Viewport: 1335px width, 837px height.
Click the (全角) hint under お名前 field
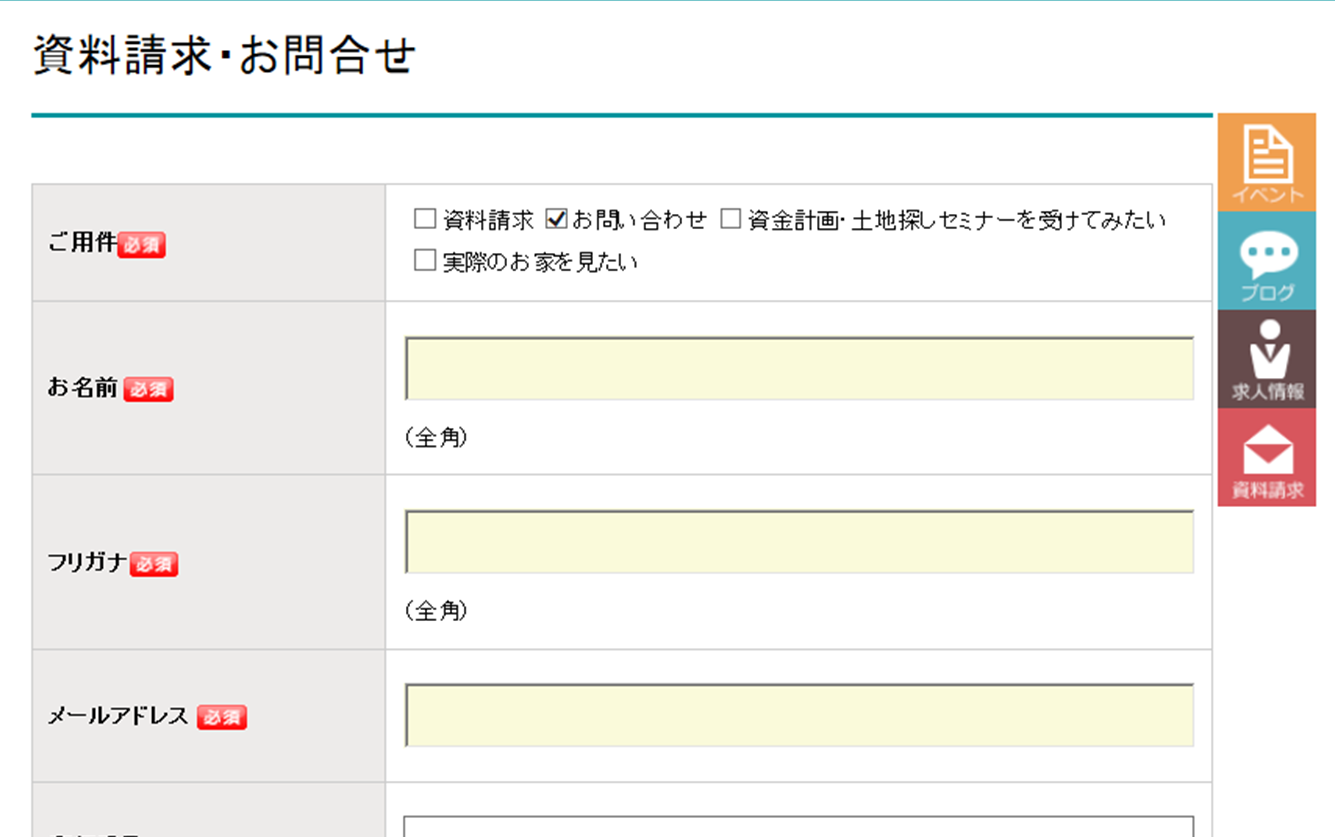436,437
